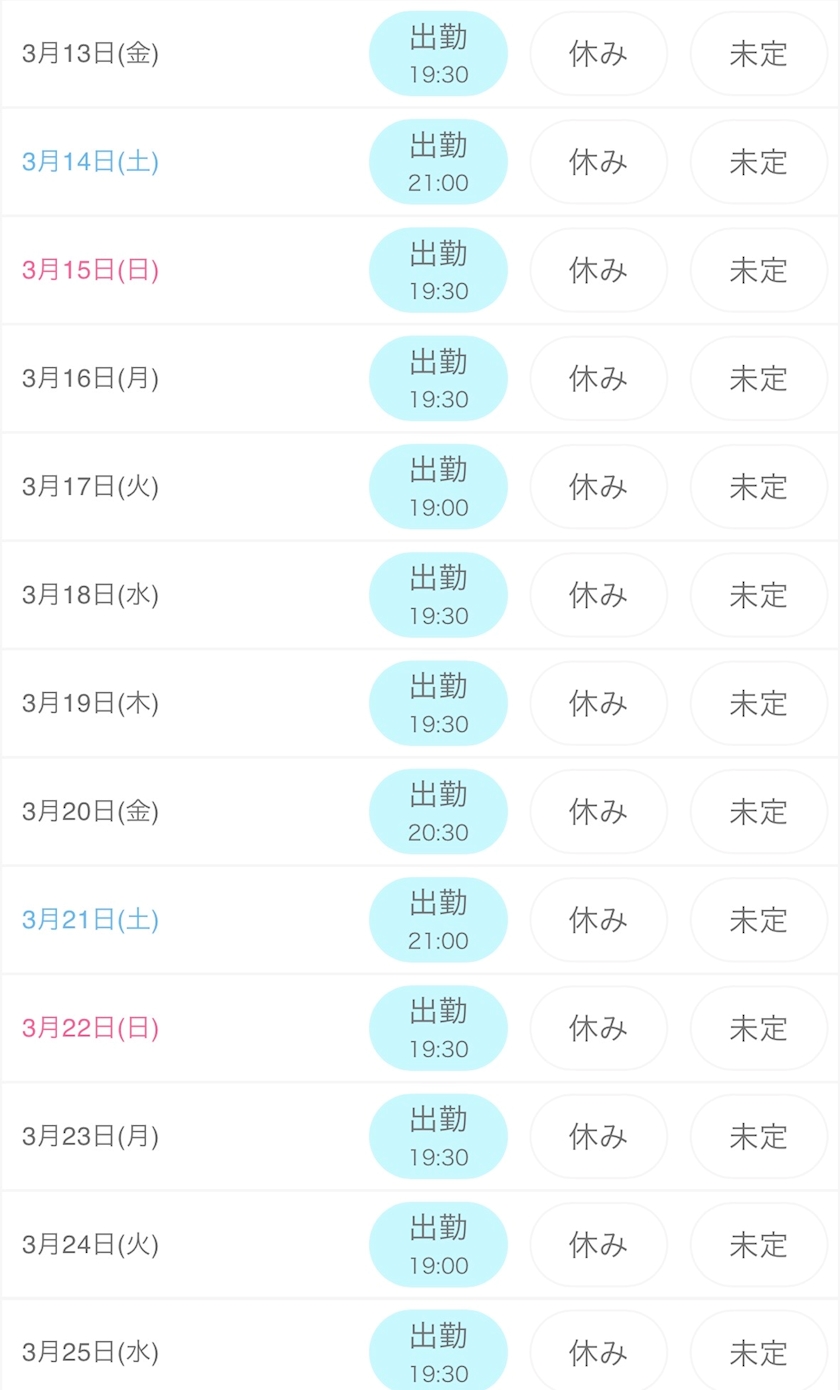
Task: Set 3月14日(土) to 未定
Action: (x=759, y=162)
